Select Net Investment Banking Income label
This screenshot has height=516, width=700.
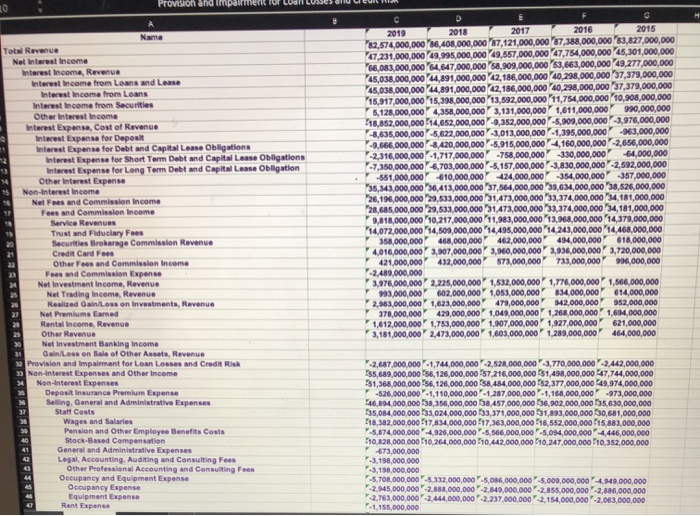click(100, 344)
